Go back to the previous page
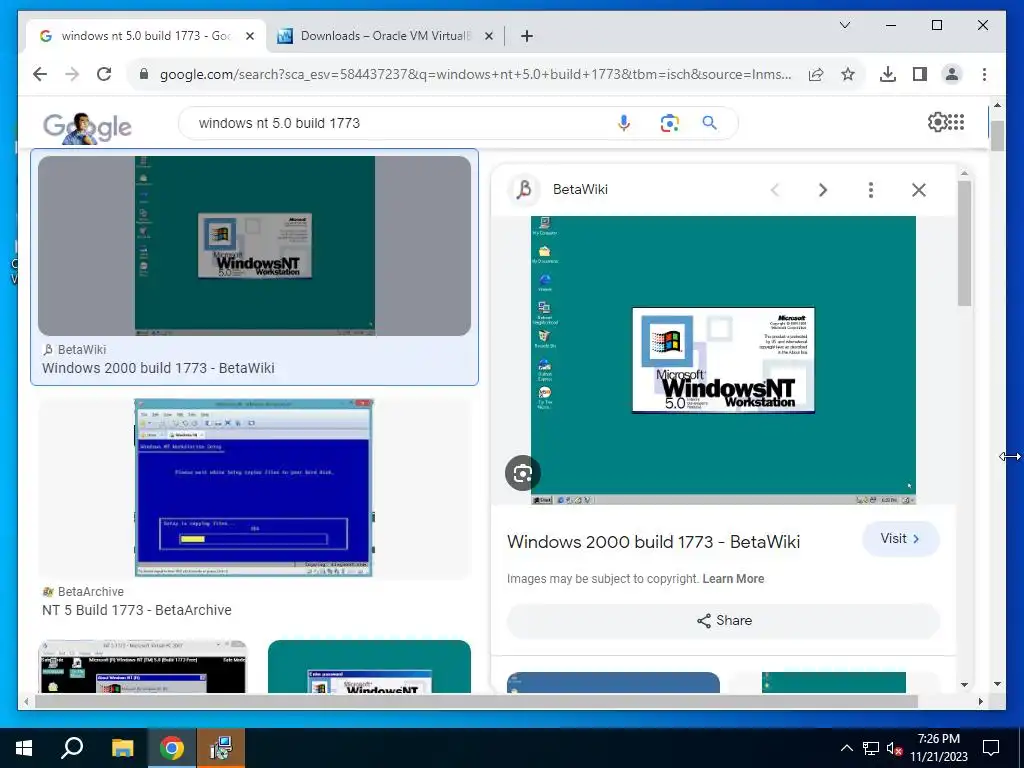 click(40, 74)
